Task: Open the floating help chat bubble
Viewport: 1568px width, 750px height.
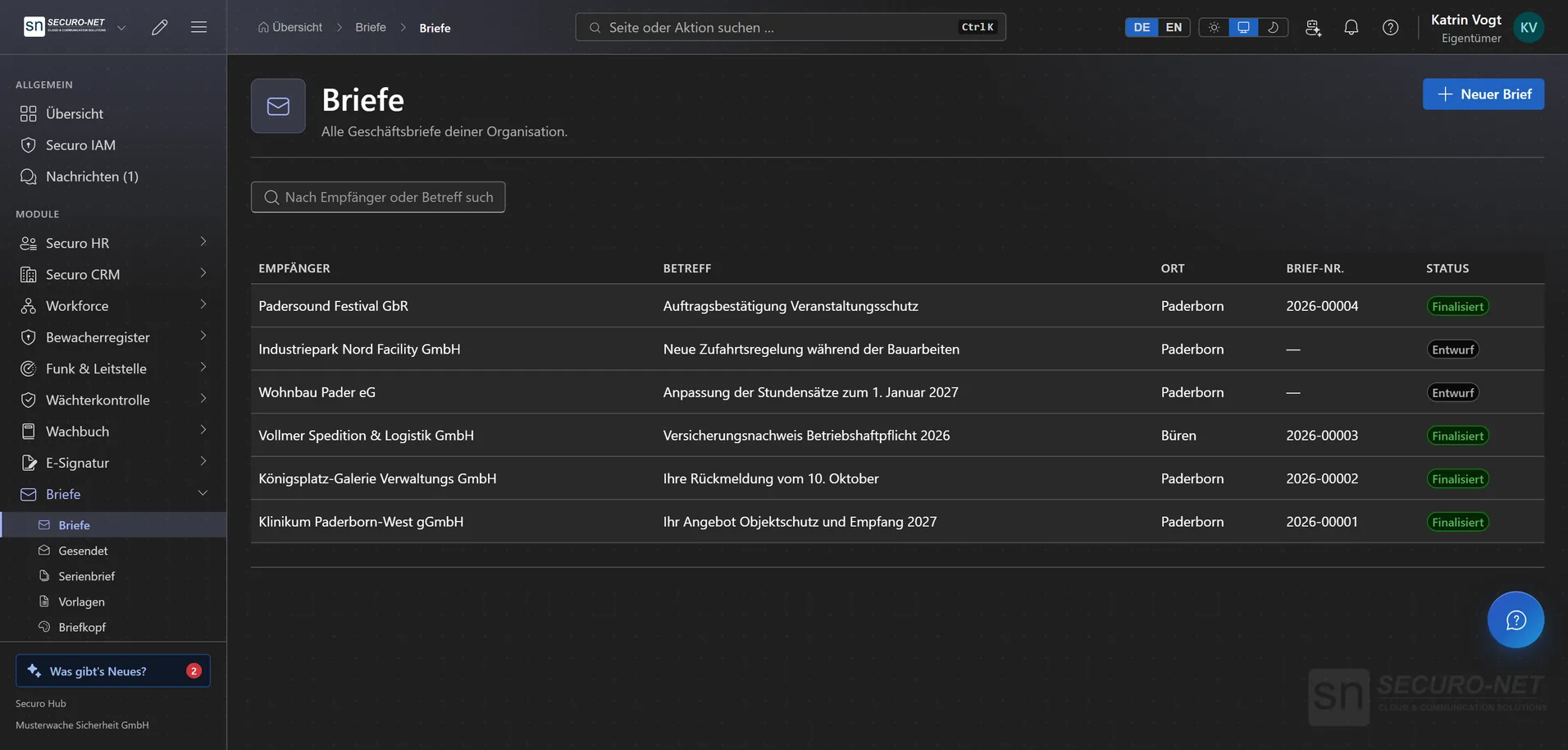Action: (x=1516, y=620)
